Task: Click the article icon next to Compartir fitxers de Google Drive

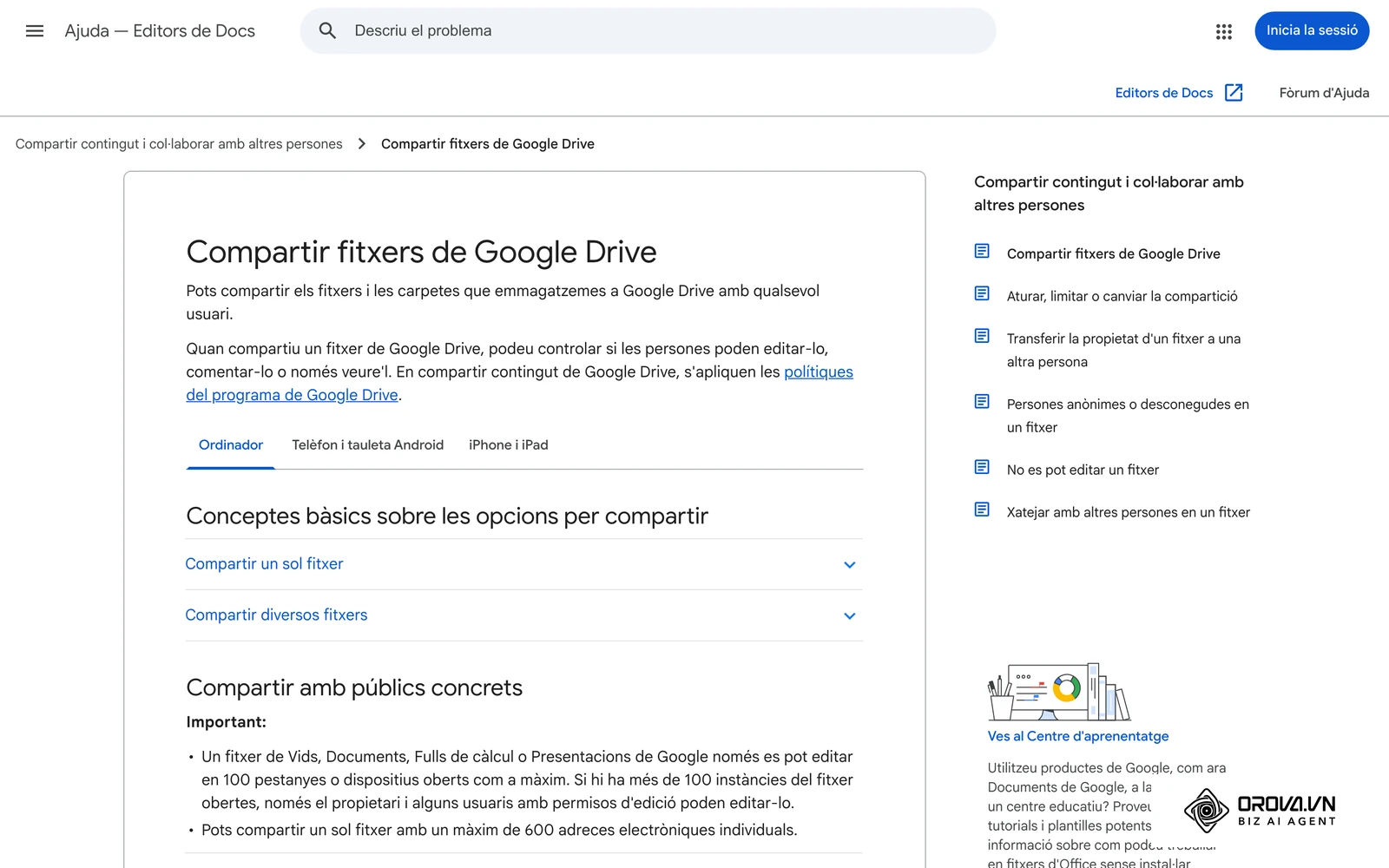Action: pos(982,251)
